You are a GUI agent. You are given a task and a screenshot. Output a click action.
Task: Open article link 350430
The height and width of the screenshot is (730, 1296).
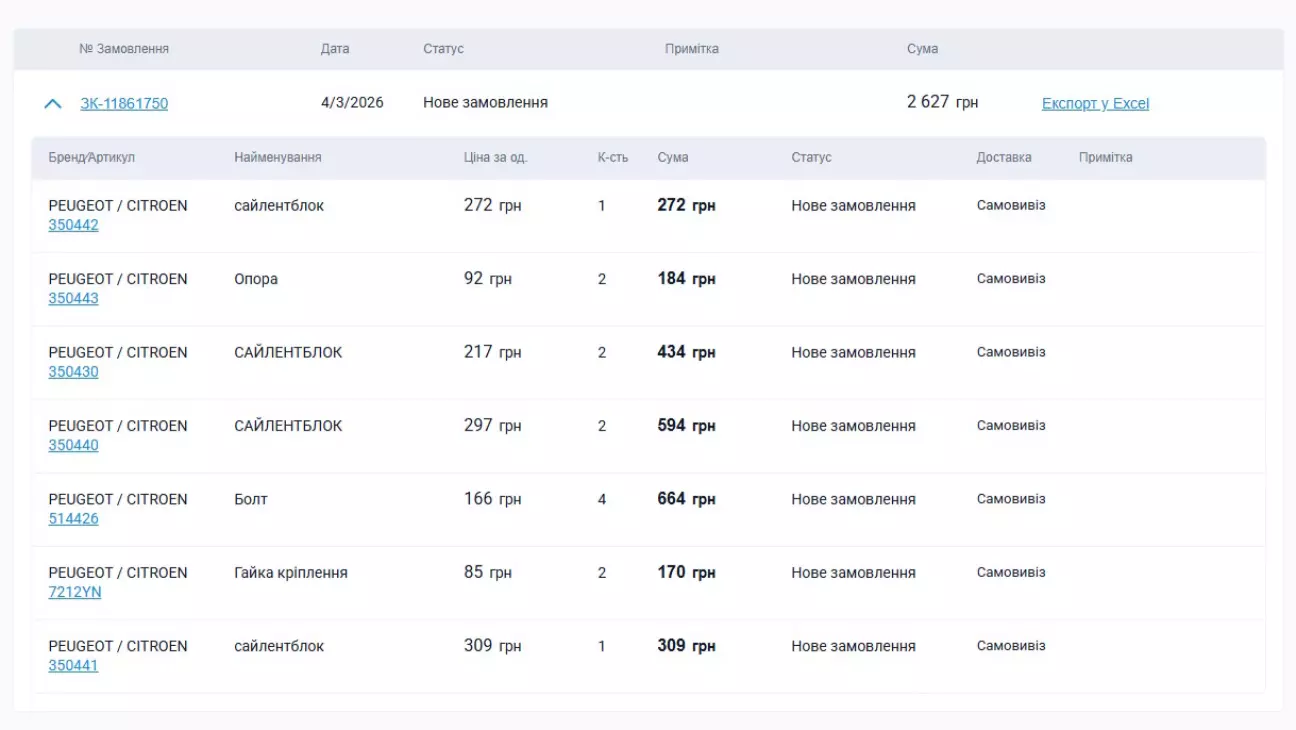(73, 372)
